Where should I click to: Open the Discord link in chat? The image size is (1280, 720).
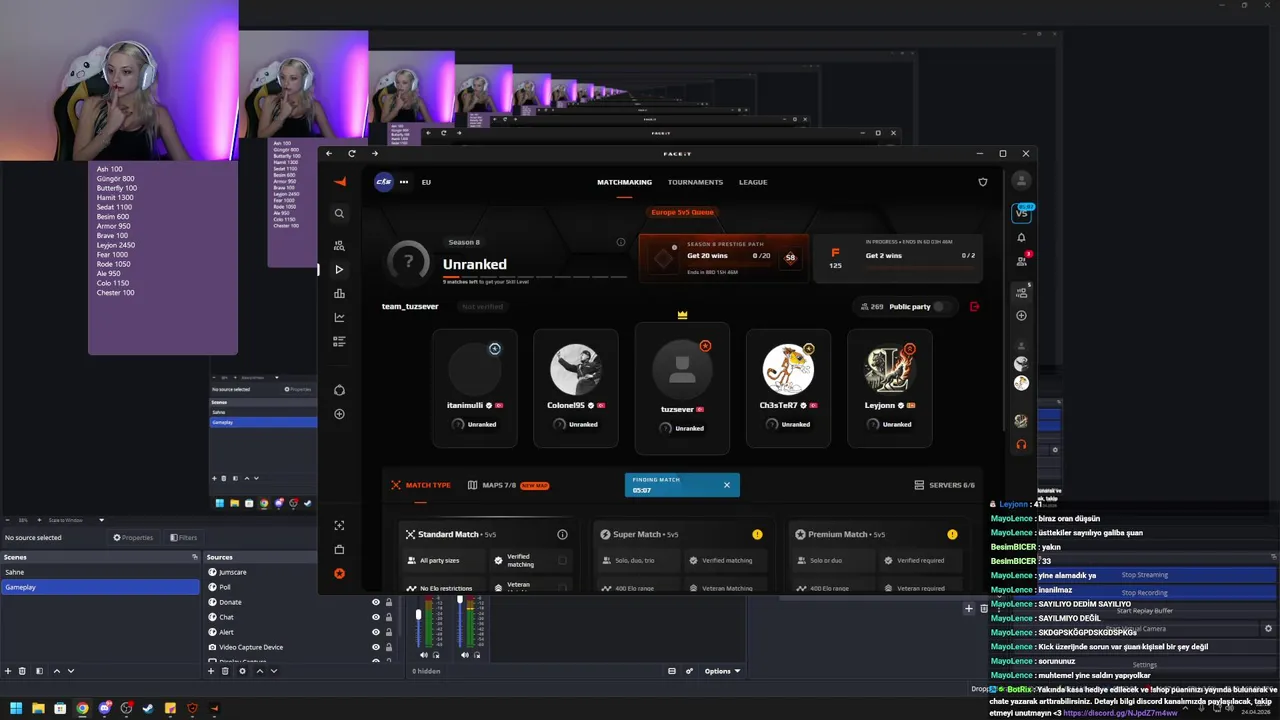pyautogui.click(x=1120, y=713)
